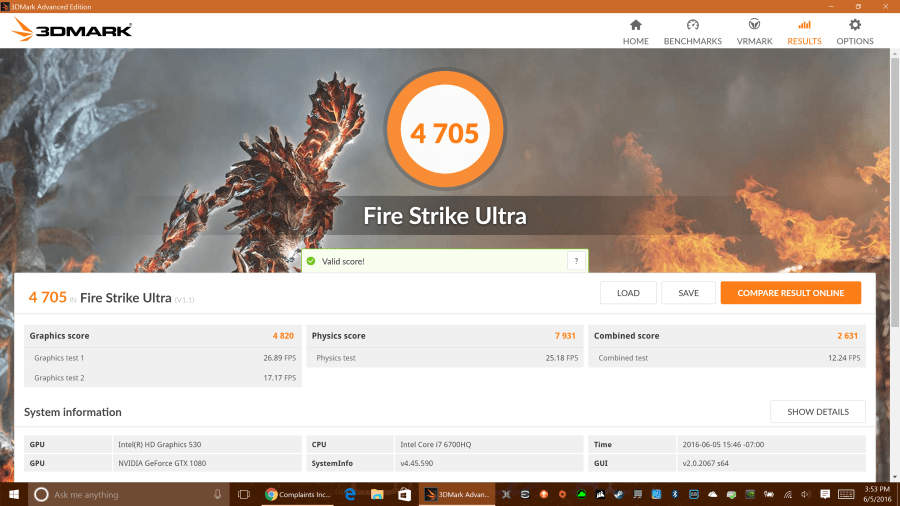The height and width of the screenshot is (506, 900).
Task: Save the benchmark result
Action: 688,293
